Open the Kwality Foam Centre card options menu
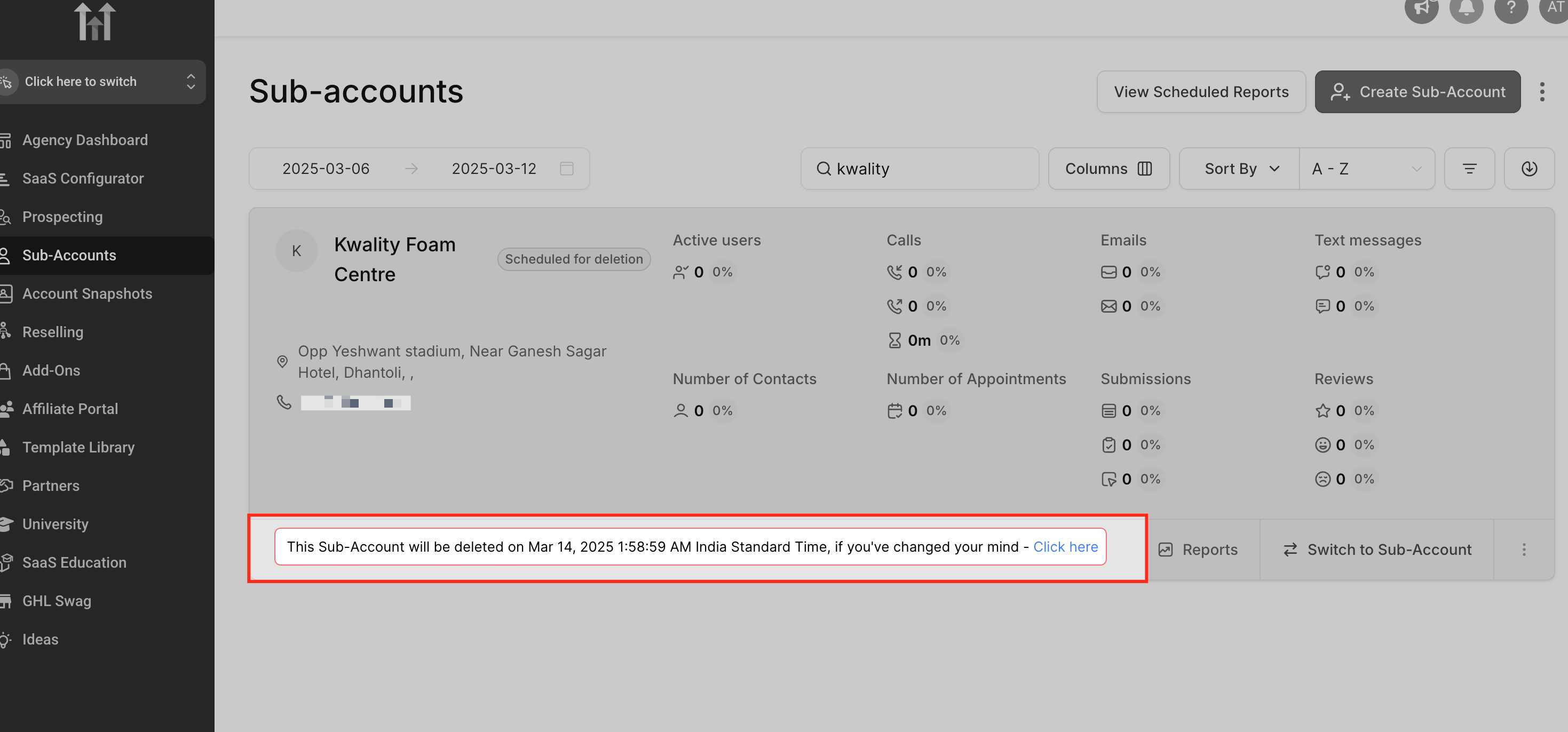 coord(1524,550)
